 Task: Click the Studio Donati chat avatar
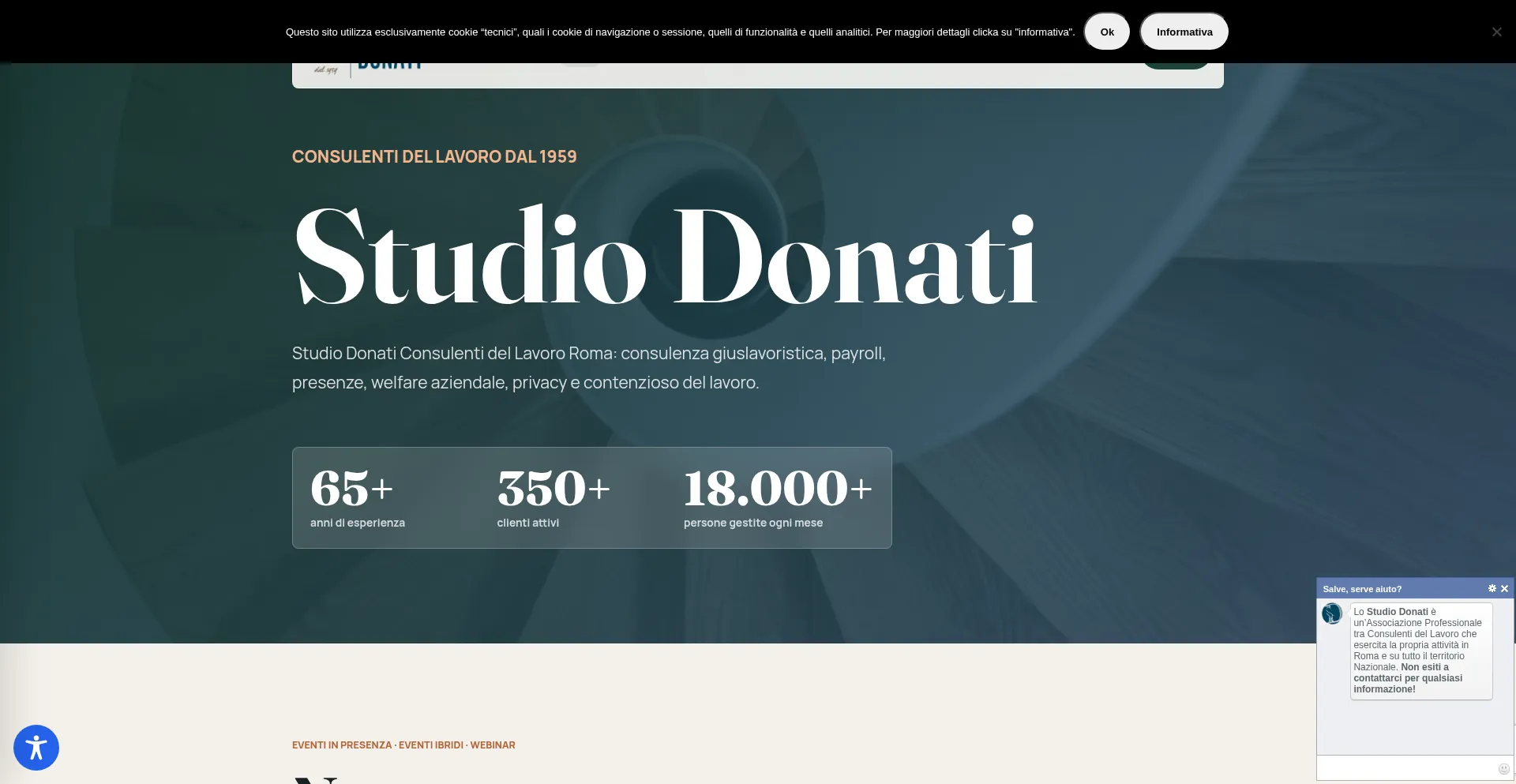tap(1332, 613)
